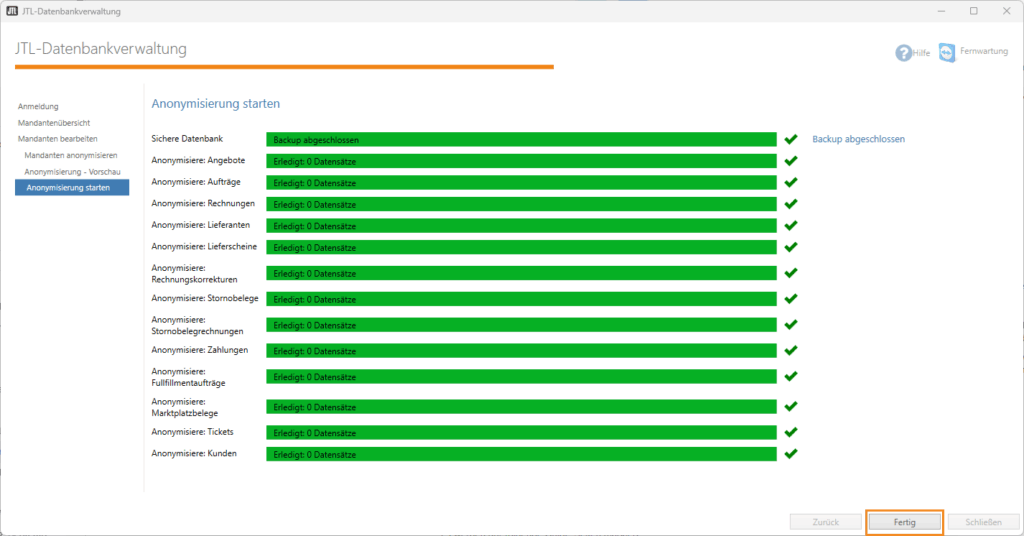The width and height of the screenshot is (1024, 536).
Task: Click checkmark next to Anonymisiere: Kunden
Action: (791, 454)
